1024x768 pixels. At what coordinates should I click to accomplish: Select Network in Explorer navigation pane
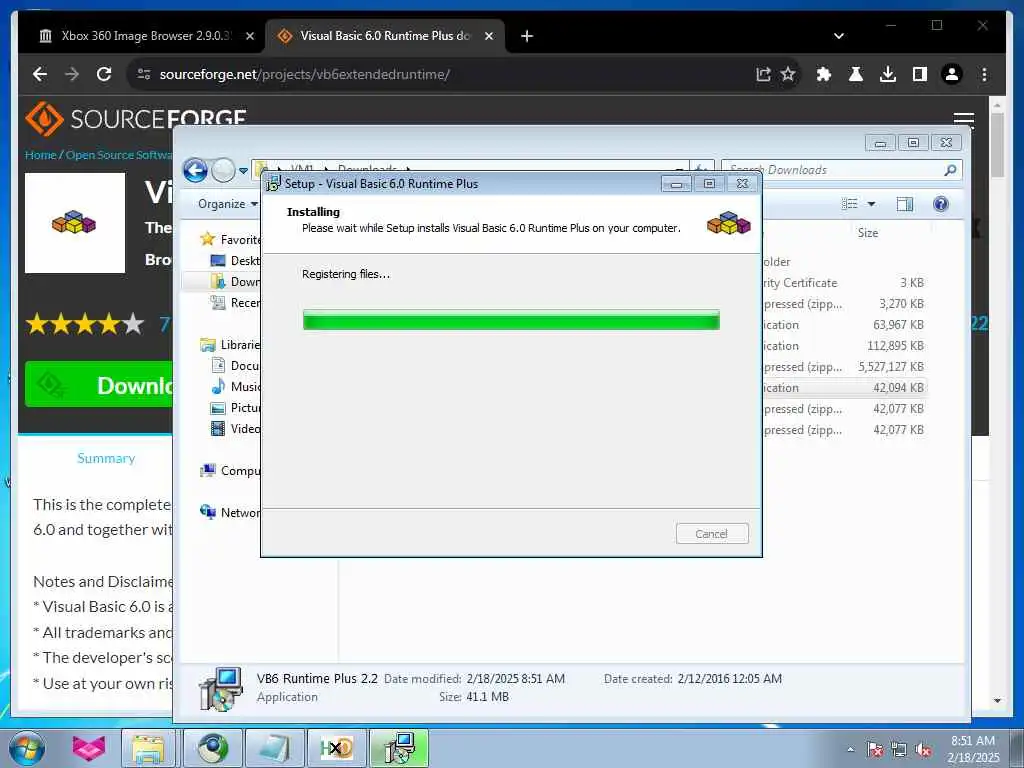pos(230,513)
